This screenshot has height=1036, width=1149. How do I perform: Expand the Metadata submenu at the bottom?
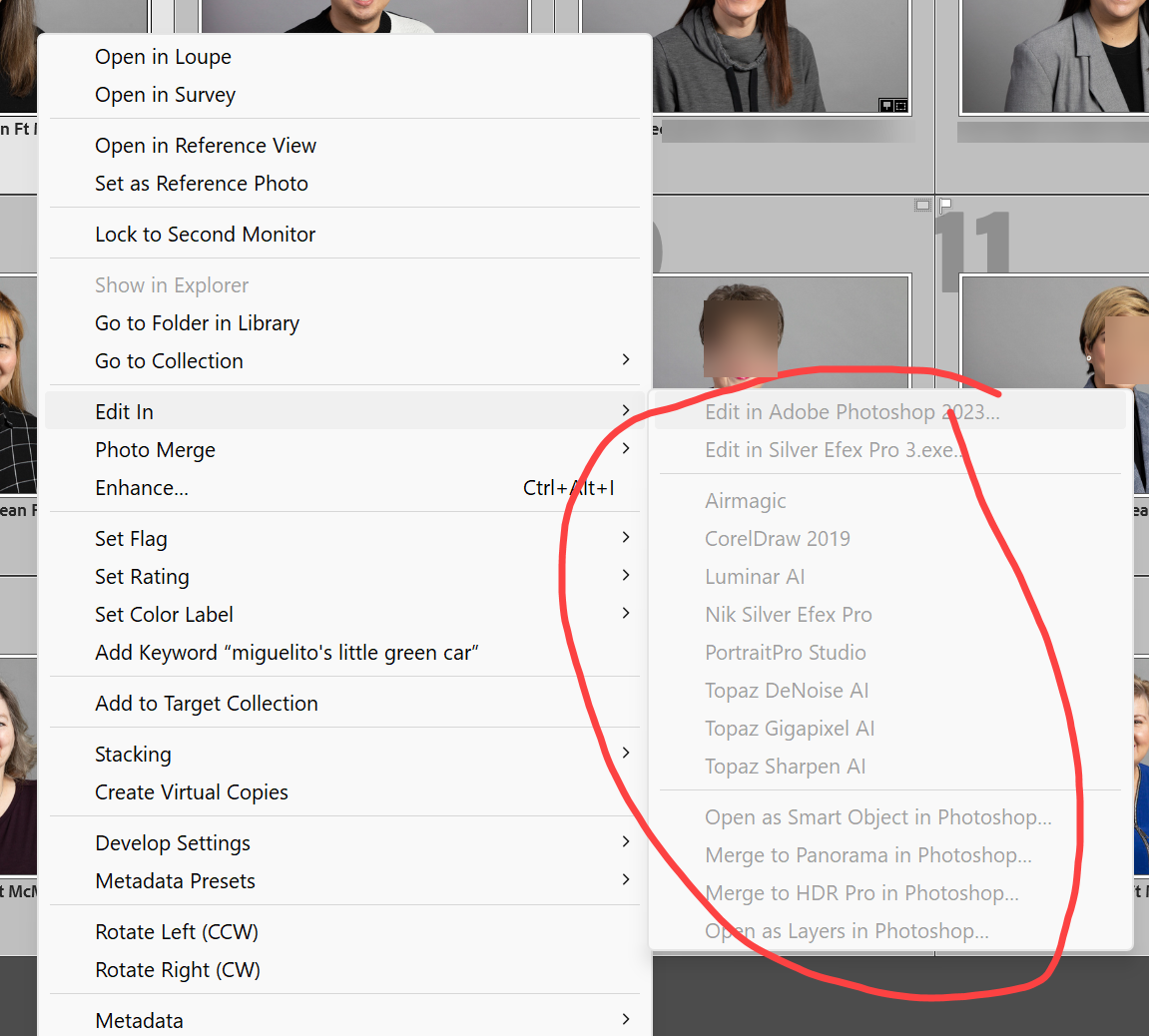click(139, 1020)
